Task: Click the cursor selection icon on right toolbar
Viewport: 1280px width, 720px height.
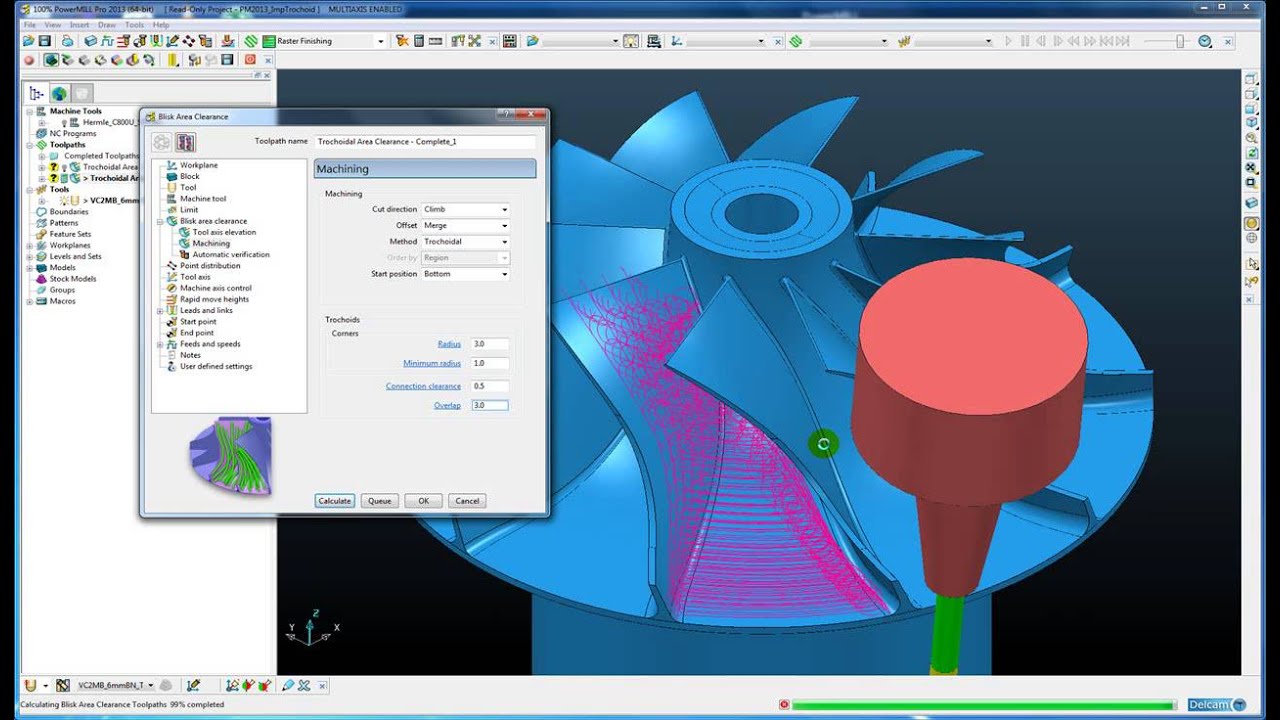Action: coord(1252,263)
